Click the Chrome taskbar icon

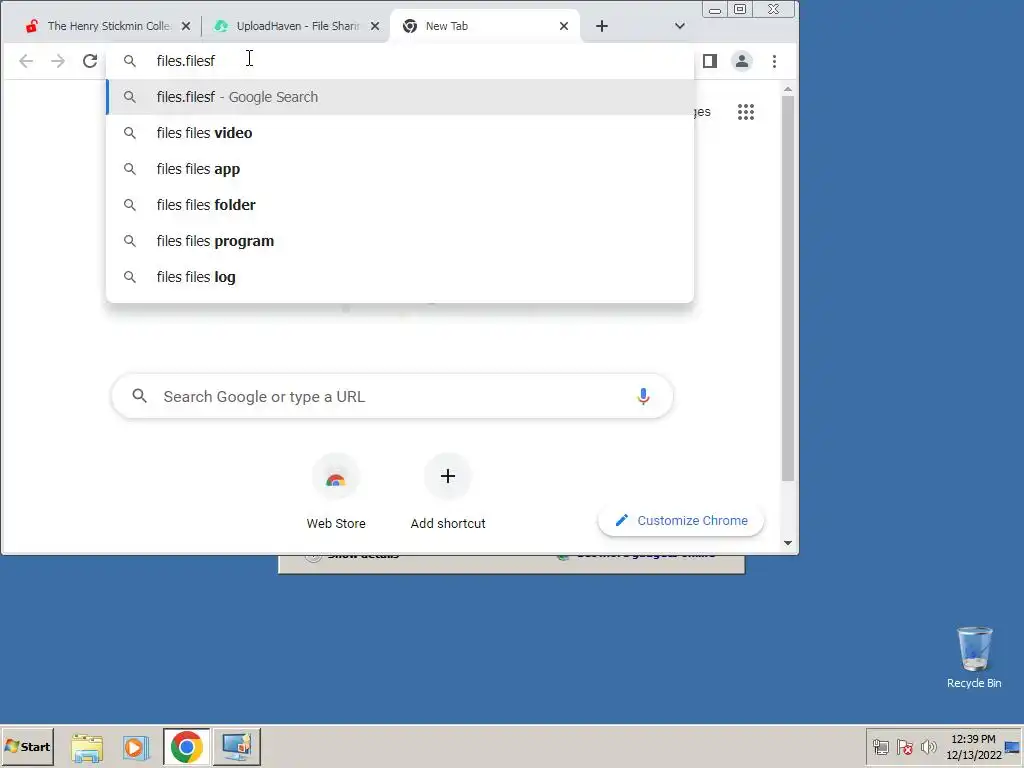[187, 747]
